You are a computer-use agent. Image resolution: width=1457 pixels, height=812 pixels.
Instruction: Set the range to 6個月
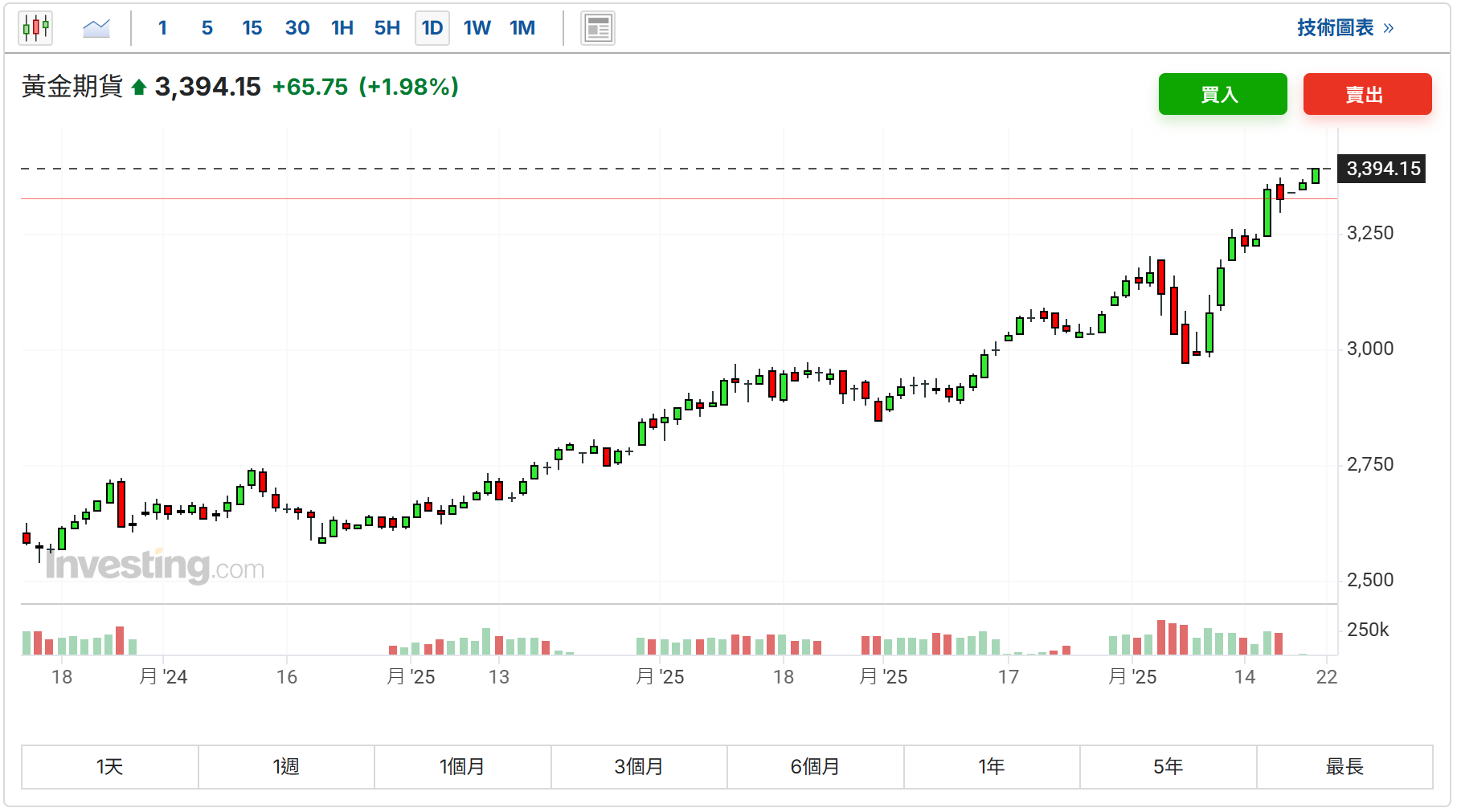816,767
